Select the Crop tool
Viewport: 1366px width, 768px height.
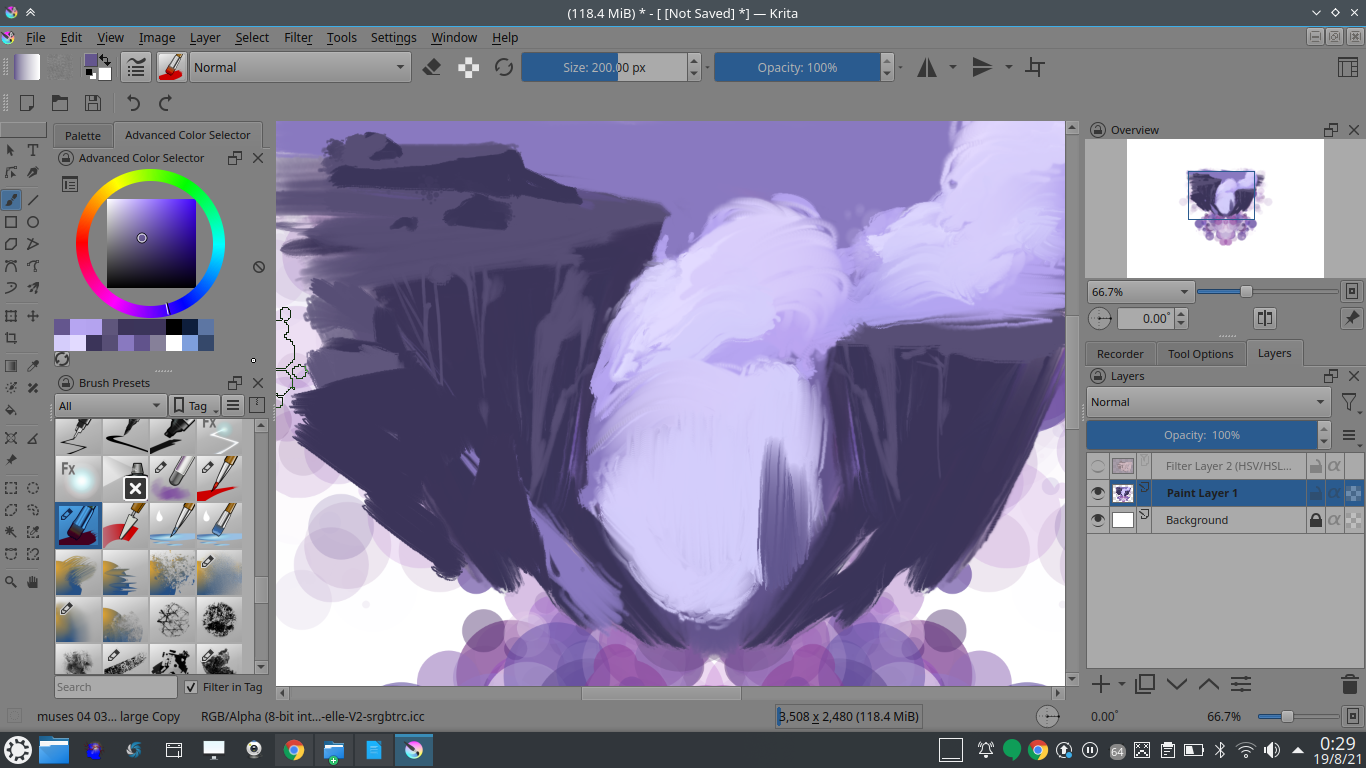coord(12,338)
